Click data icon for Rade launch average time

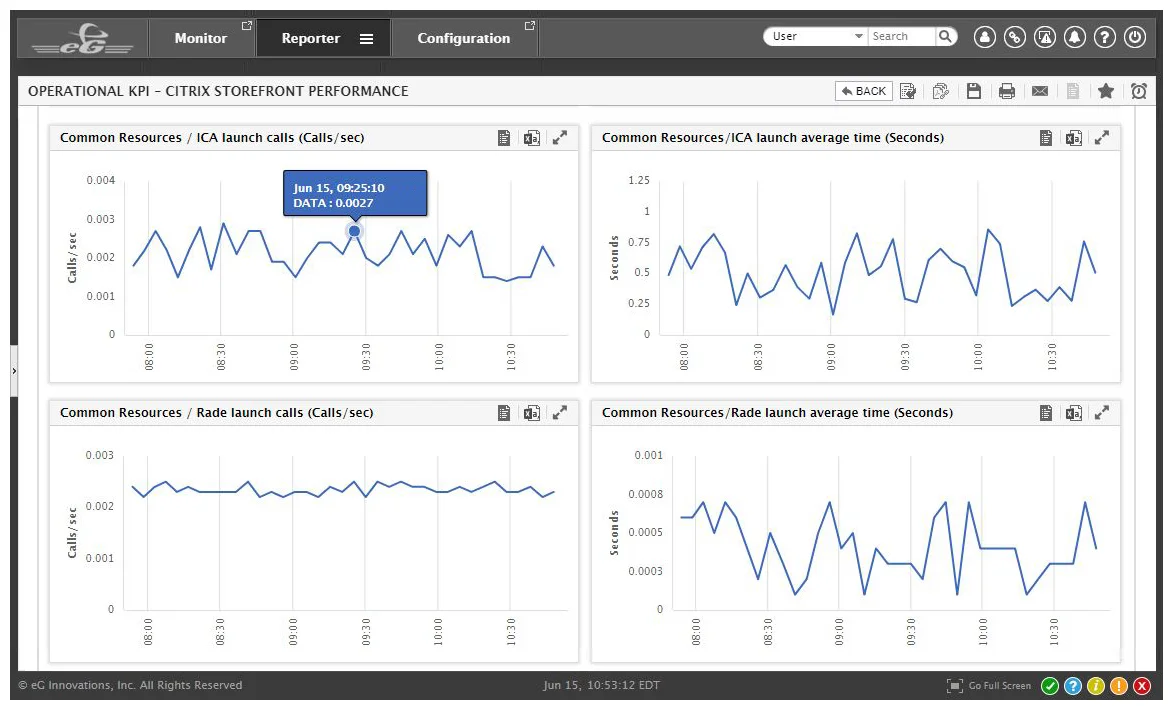1046,413
